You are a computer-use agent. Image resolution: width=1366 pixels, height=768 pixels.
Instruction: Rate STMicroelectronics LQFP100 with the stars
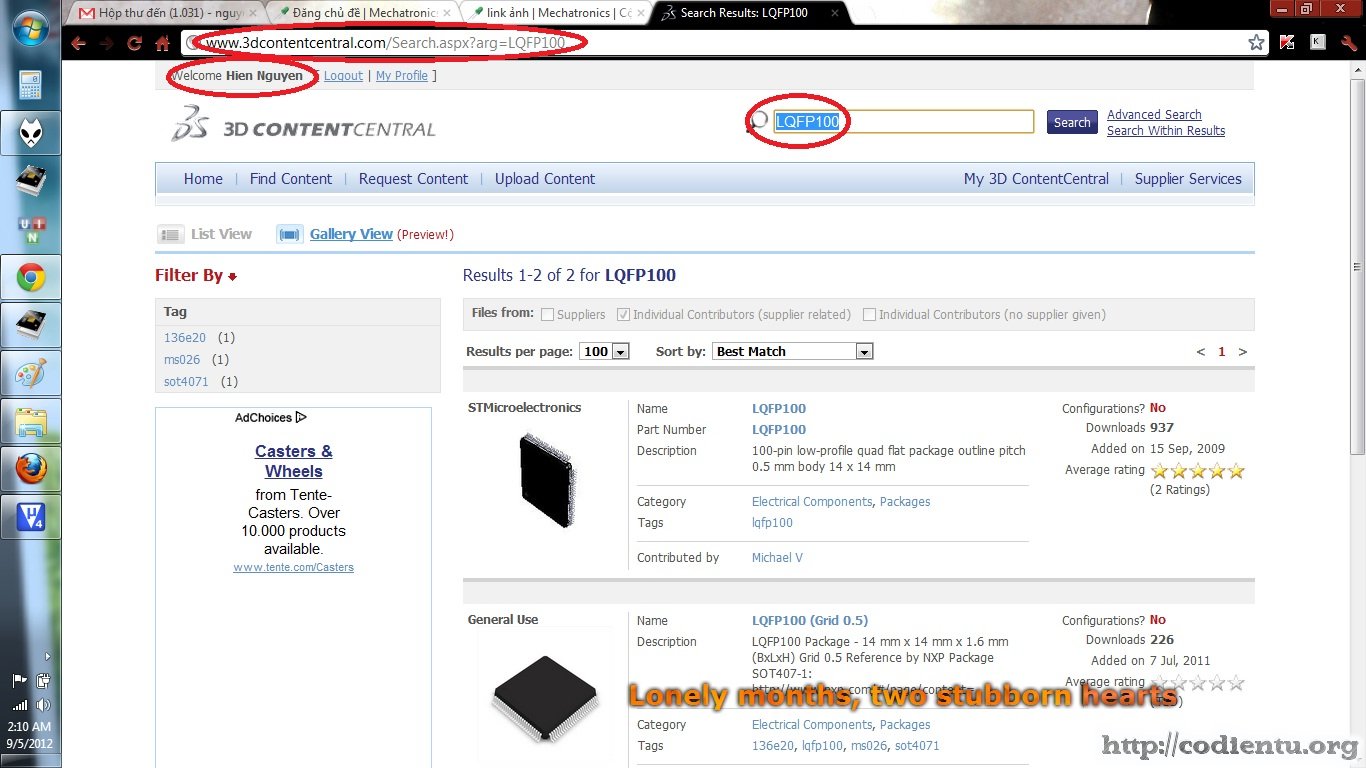(1197, 471)
